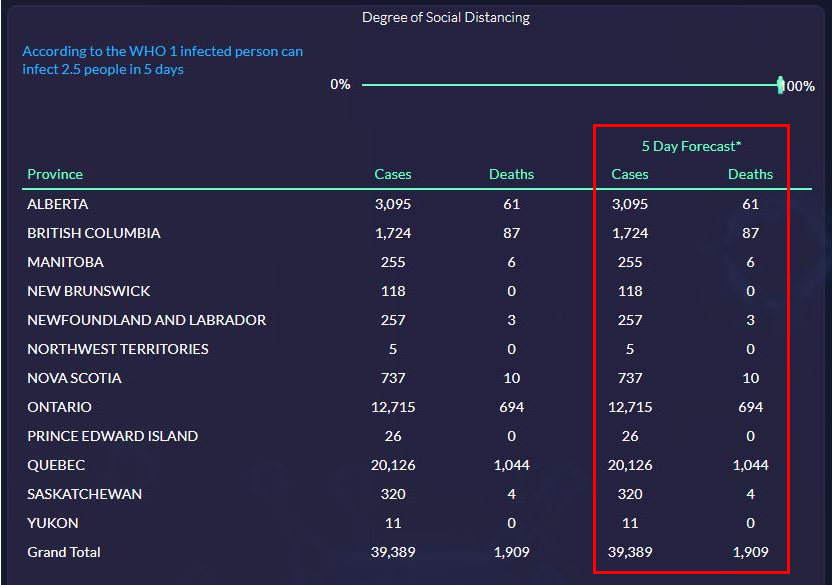Click the middle of the social distancing slider track
The height and width of the screenshot is (585, 832).
[571, 85]
